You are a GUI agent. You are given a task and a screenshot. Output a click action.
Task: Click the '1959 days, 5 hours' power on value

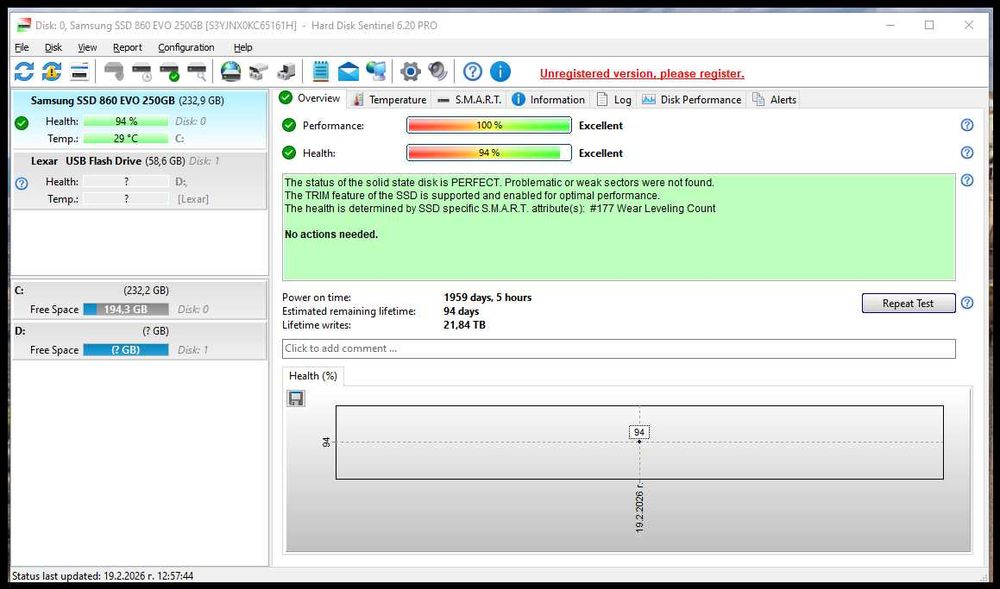[487, 297]
